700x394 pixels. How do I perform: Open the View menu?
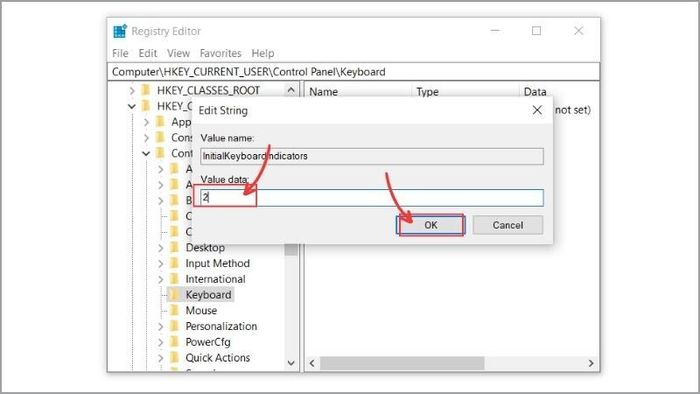[x=179, y=53]
